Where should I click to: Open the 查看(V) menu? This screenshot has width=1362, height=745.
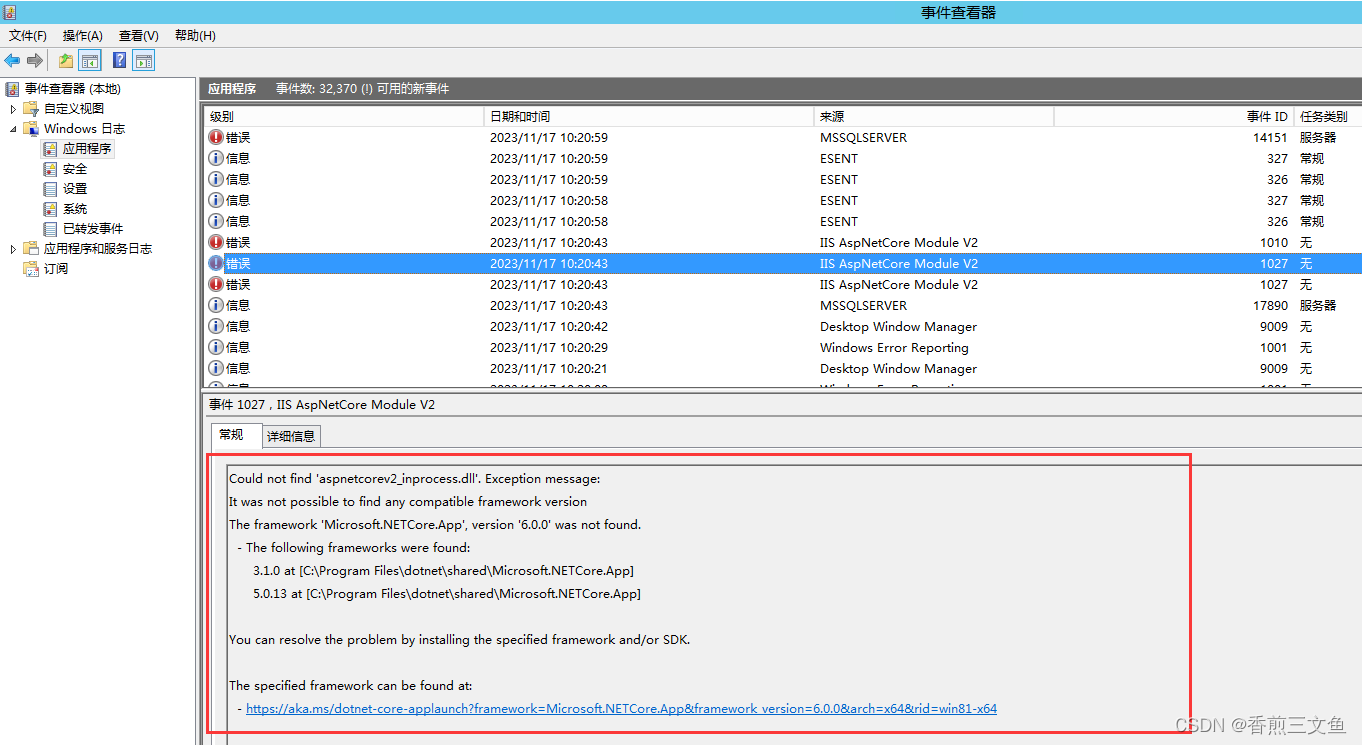click(x=139, y=35)
